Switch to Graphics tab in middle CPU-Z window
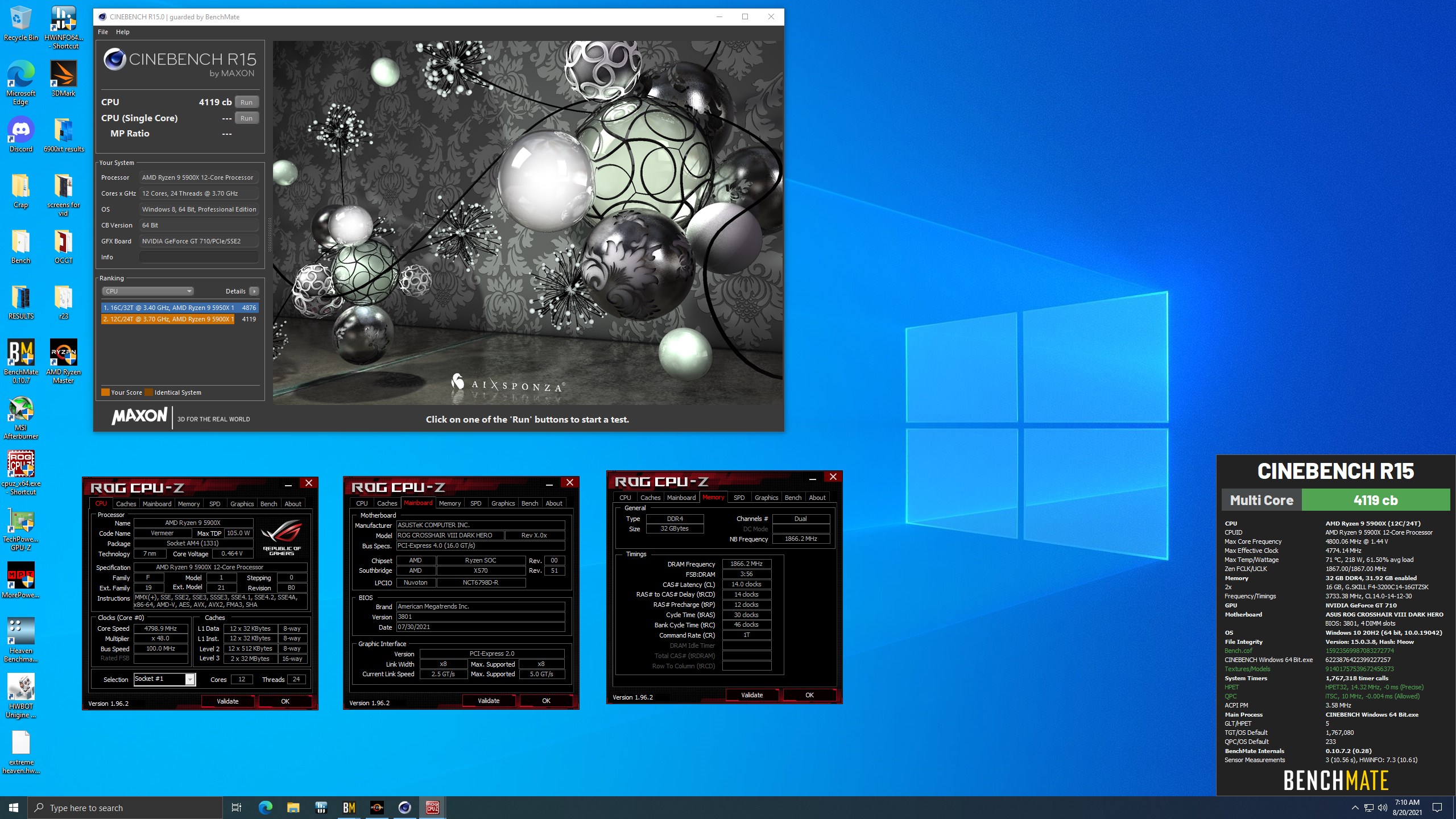The width and height of the screenshot is (1456, 819). pyautogui.click(x=503, y=503)
